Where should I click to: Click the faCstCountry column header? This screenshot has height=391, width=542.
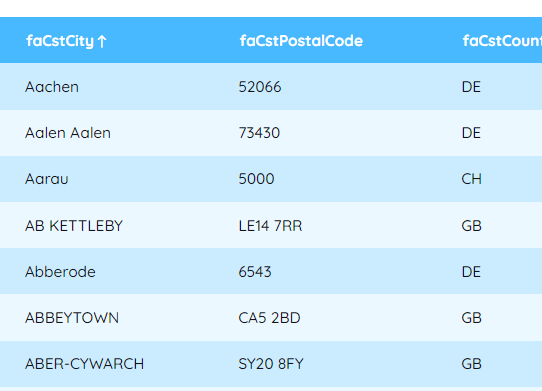coord(502,41)
